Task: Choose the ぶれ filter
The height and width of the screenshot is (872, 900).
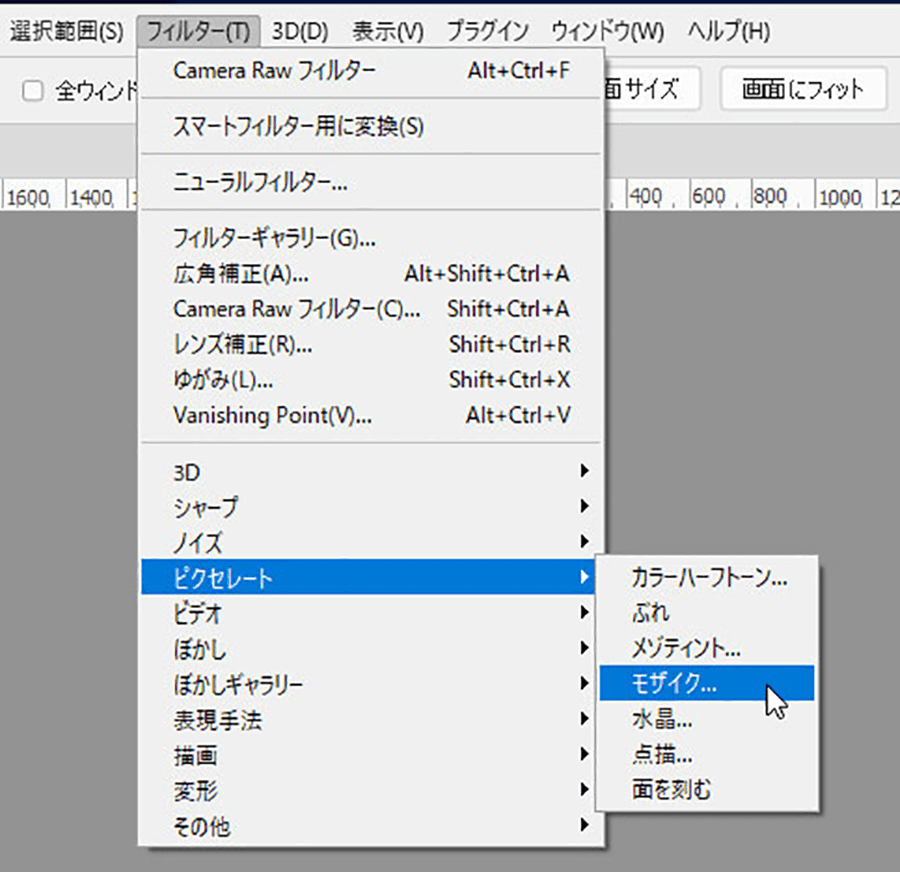Action: pos(707,613)
